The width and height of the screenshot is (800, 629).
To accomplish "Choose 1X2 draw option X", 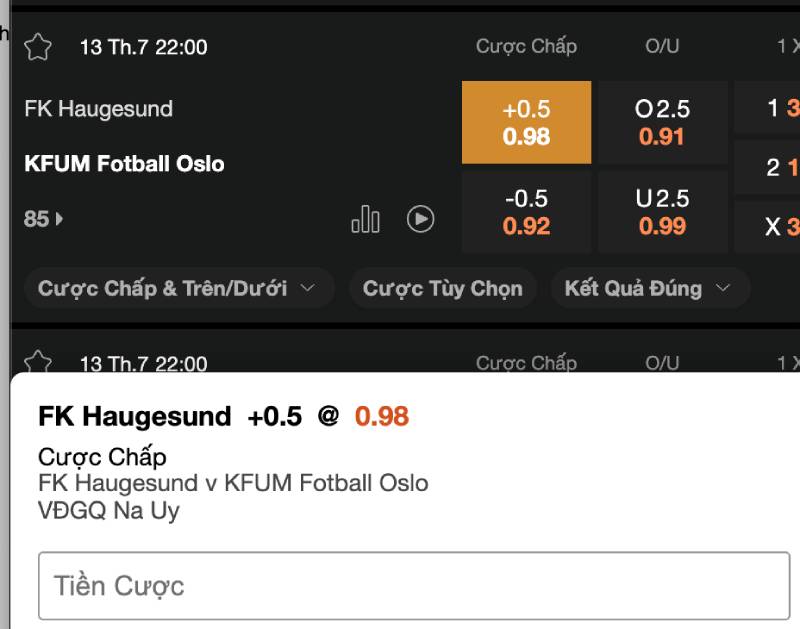I will [770, 227].
